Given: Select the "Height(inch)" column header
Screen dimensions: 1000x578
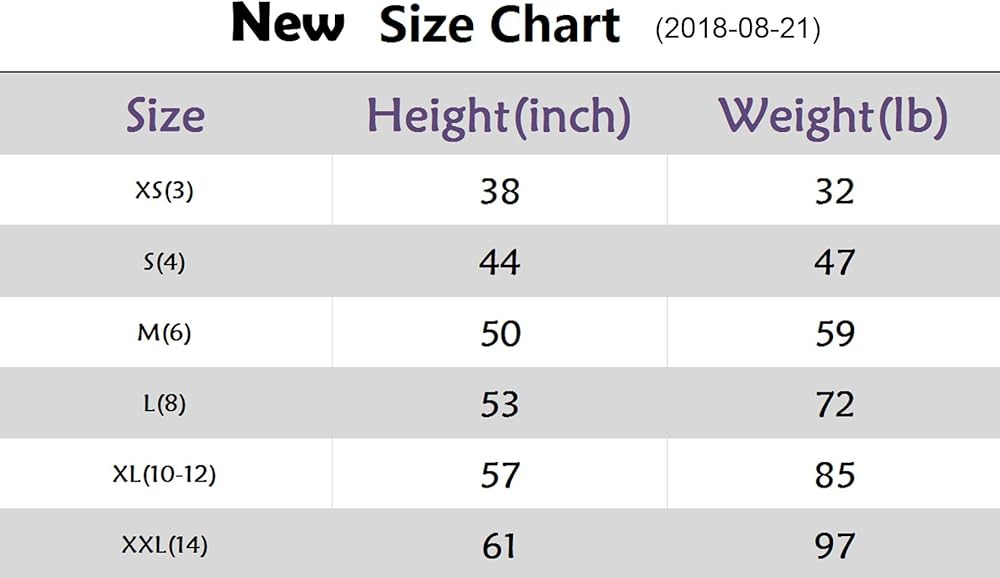Looking at the screenshot, I should [x=498, y=116].
